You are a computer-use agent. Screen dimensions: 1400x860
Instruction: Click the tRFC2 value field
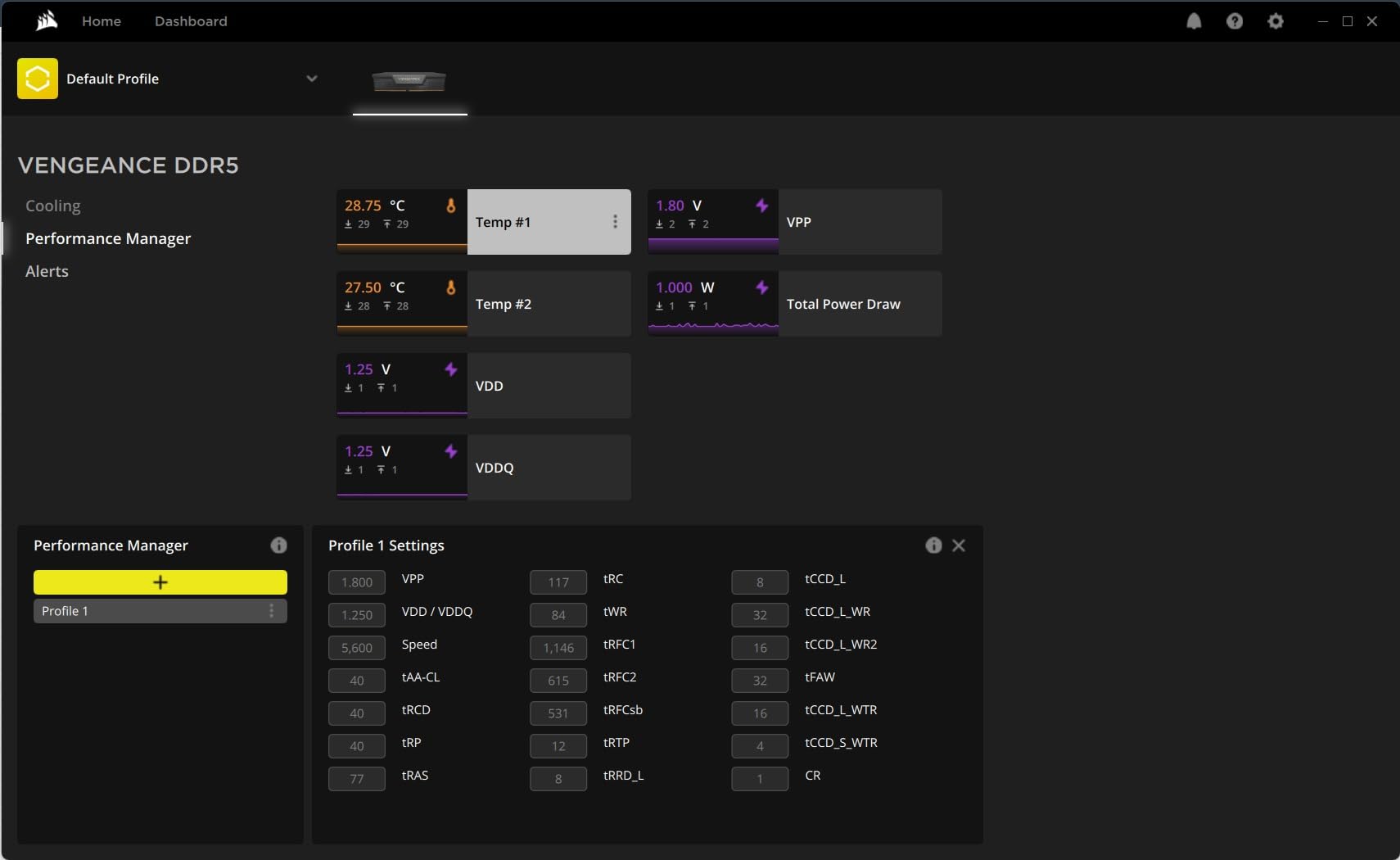coord(558,681)
